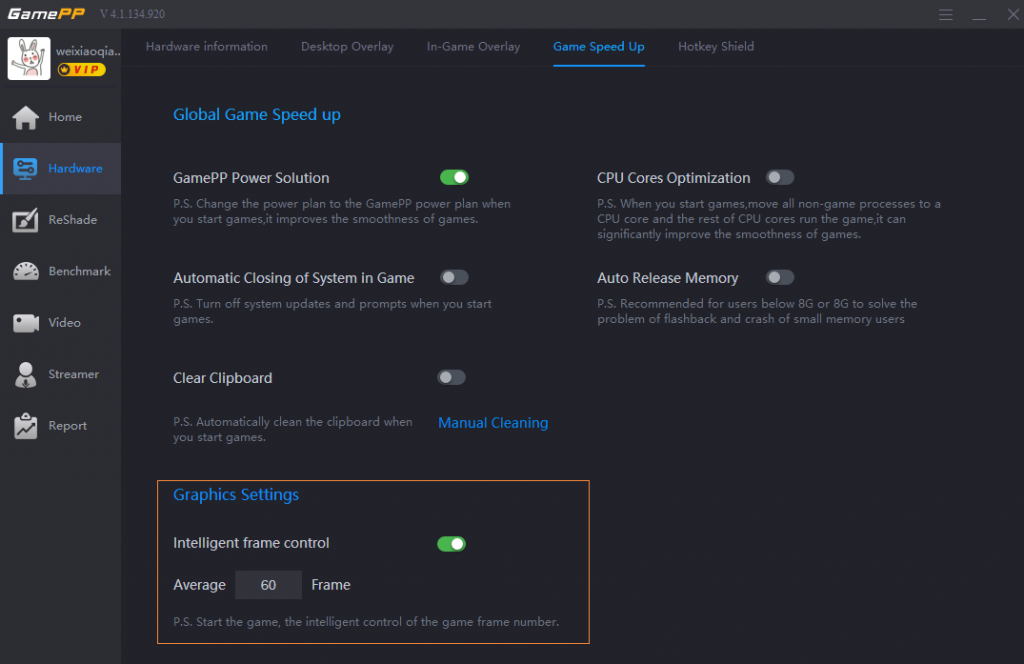Click the Benchmark gauge icon
The height and width of the screenshot is (664, 1024).
[x=25, y=271]
